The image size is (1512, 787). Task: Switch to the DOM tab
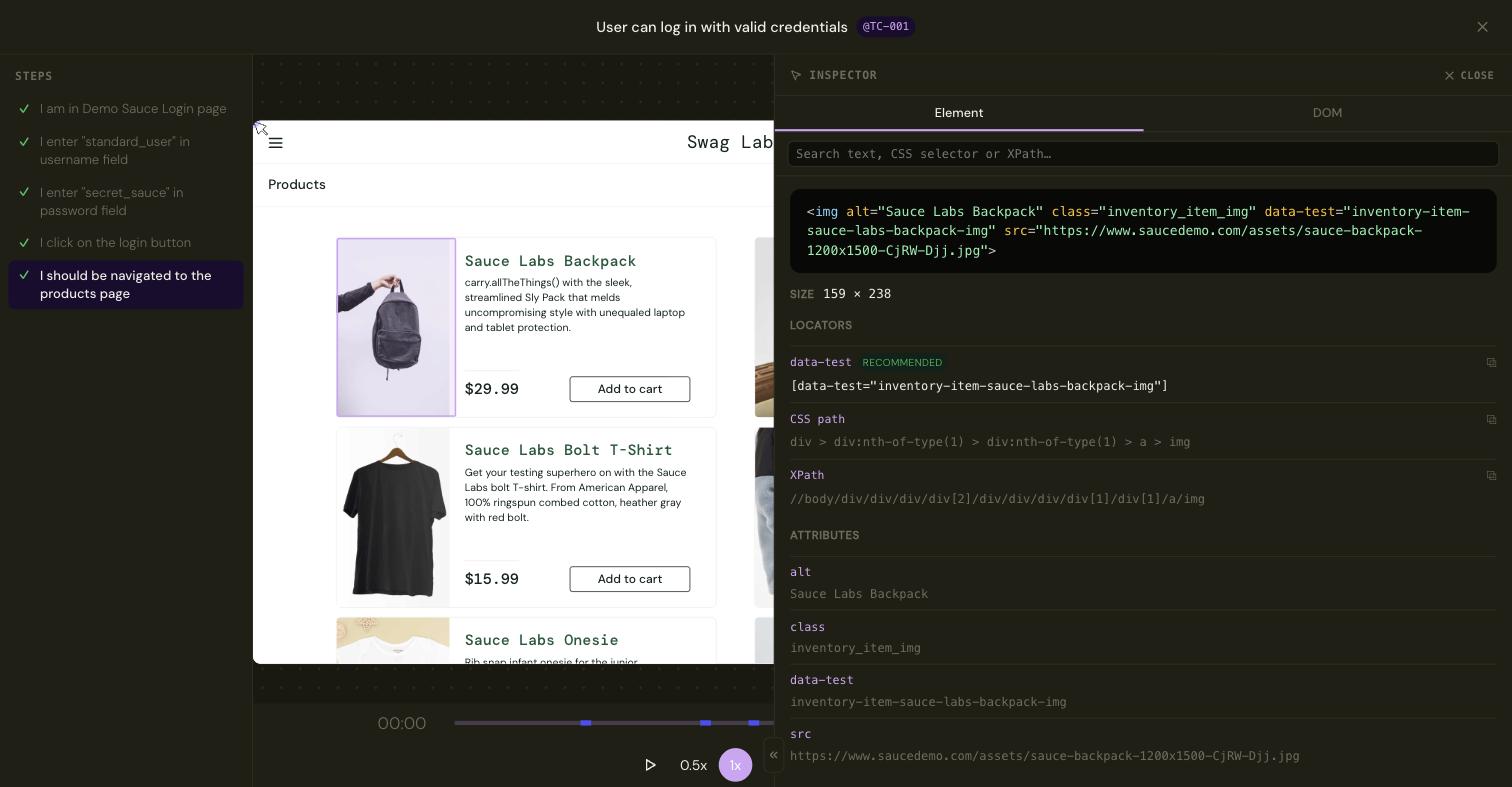1327,113
